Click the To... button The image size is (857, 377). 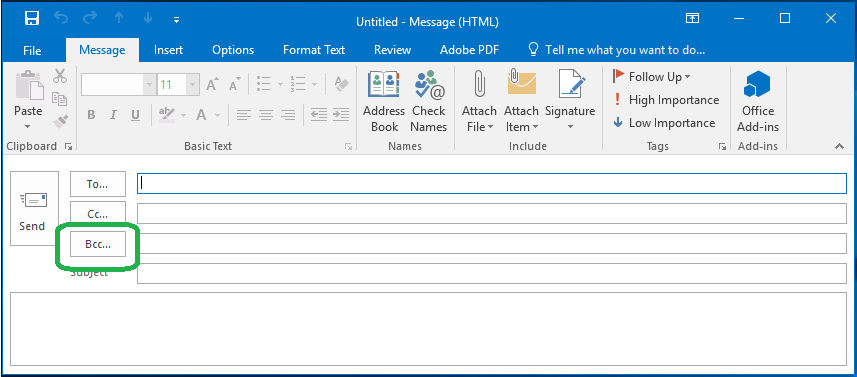pos(98,184)
